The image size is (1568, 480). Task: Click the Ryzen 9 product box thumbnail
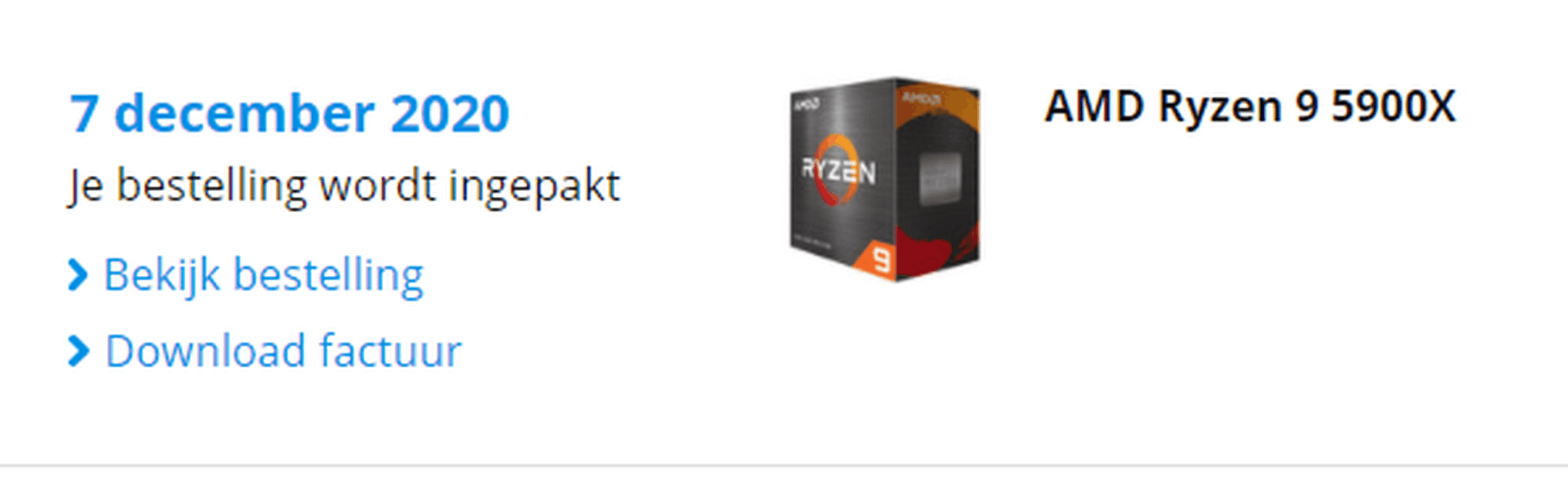coord(884,179)
